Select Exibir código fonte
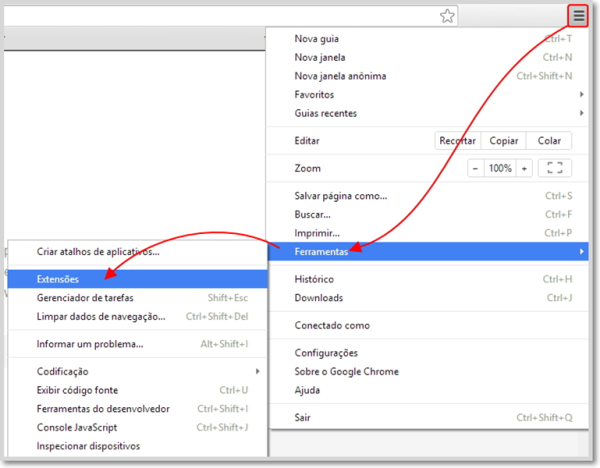 click(x=137, y=390)
